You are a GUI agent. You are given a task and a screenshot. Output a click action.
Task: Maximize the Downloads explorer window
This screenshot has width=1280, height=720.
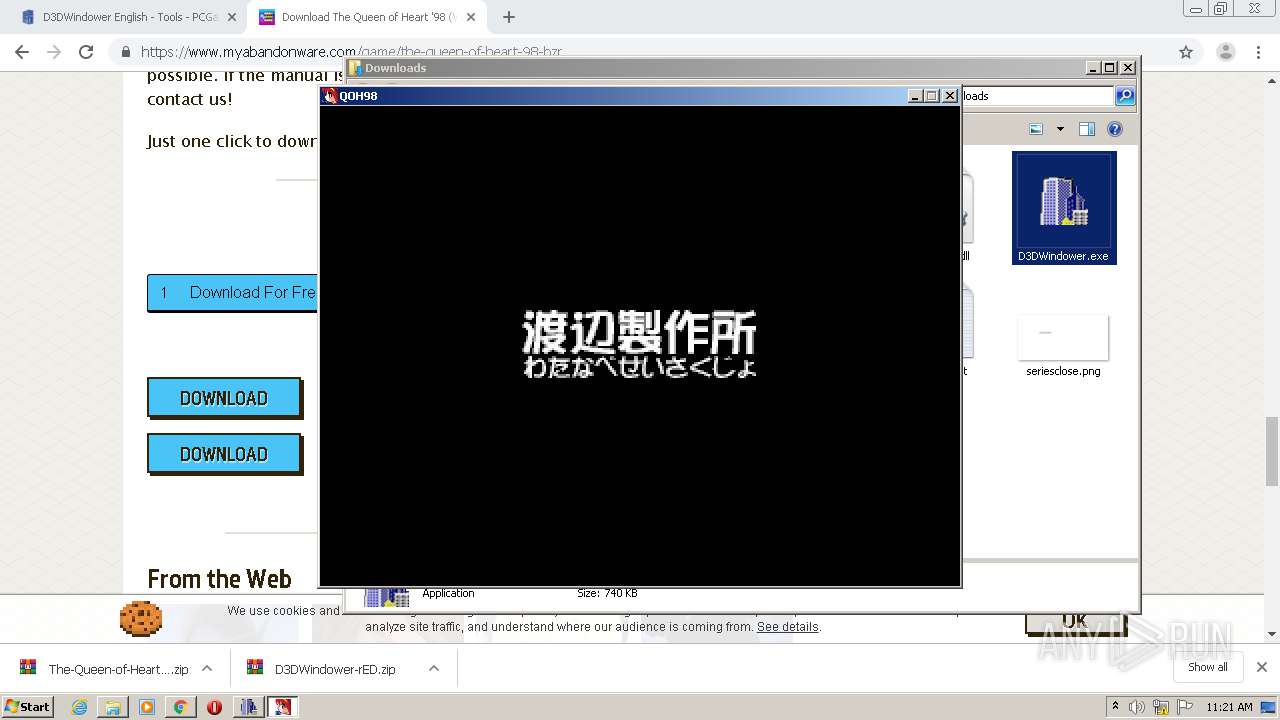1109,68
